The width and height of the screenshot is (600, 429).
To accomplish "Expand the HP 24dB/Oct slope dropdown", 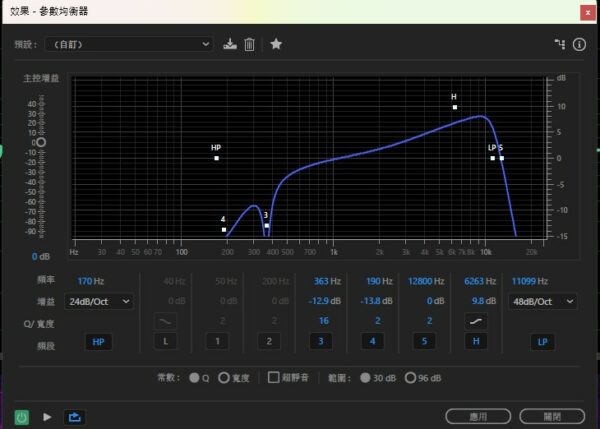I will click(99, 301).
